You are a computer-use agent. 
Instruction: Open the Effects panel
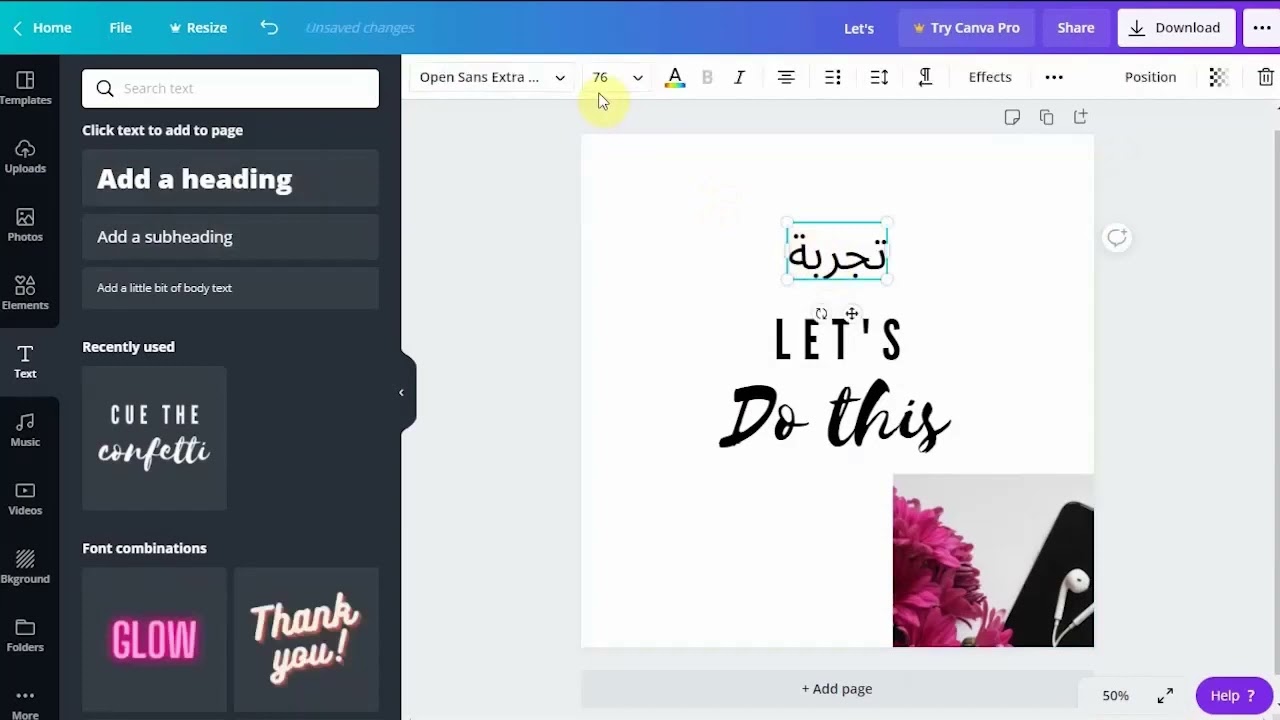pos(990,77)
